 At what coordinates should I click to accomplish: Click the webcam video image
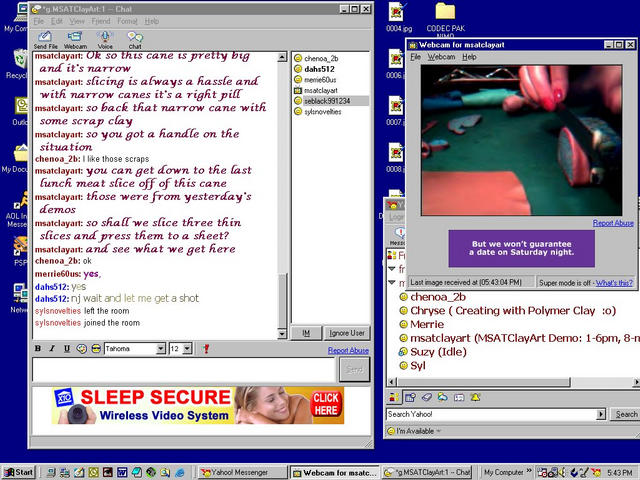click(x=521, y=140)
